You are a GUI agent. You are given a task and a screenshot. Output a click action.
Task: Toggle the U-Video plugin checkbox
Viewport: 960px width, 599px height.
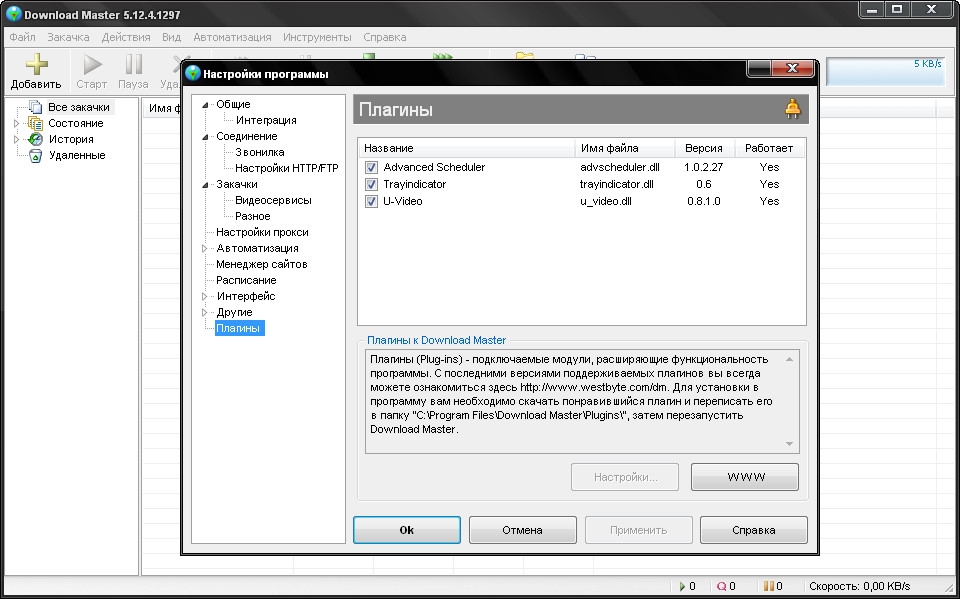pyautogui.click(x=371, y=202)
